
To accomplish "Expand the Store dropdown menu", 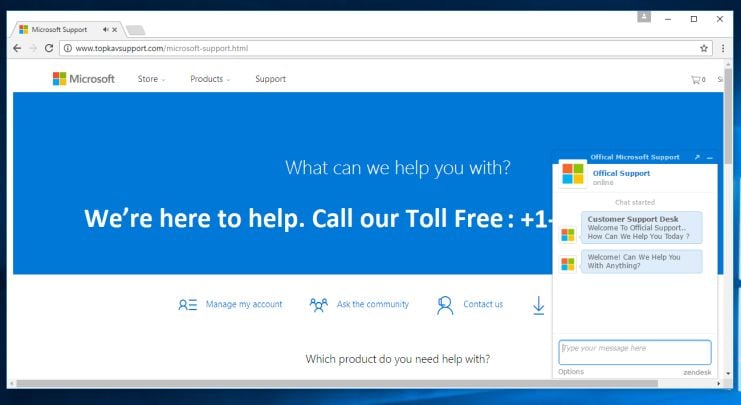I will click(151, 79).
